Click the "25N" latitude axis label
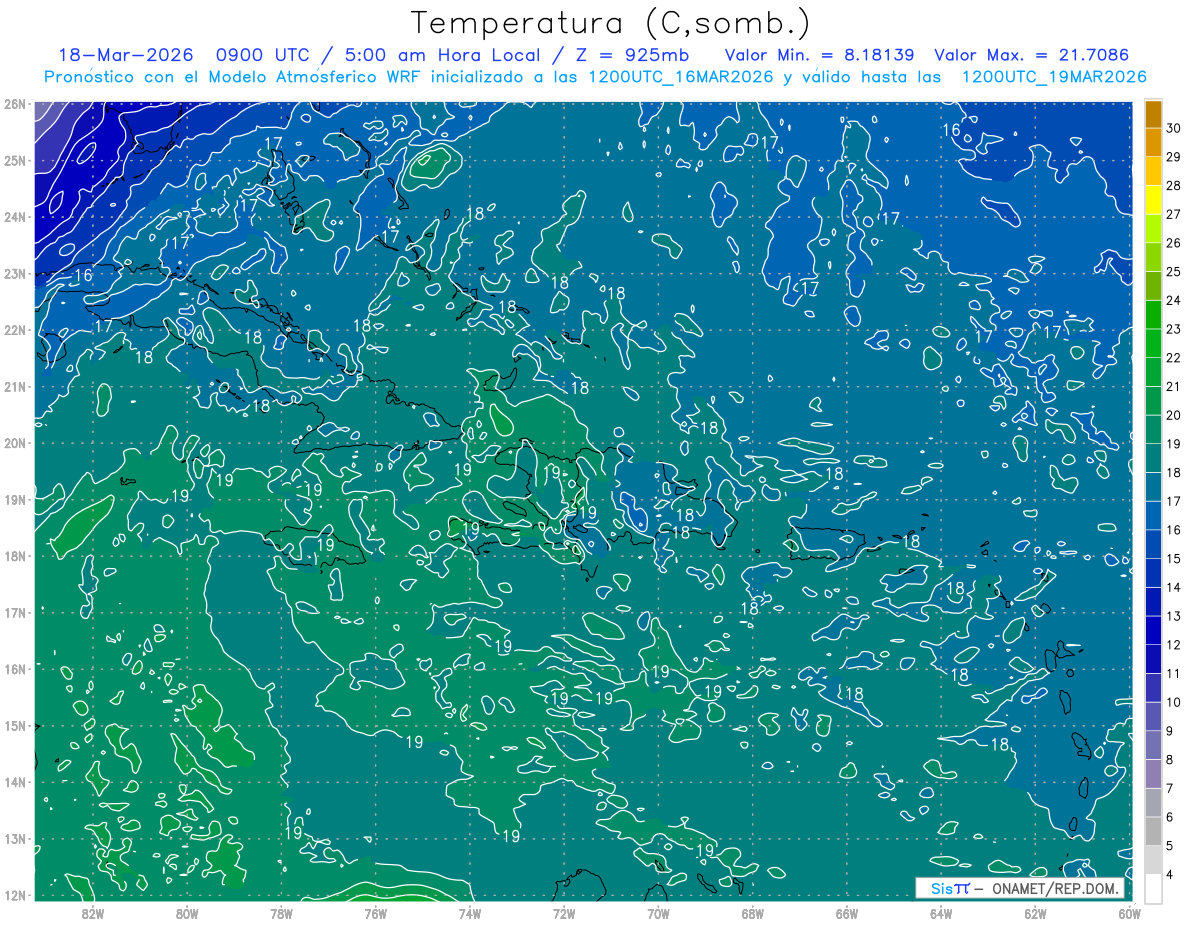Image resolution: width=1200 pixels, height=927 pixels. pos(15,160)
